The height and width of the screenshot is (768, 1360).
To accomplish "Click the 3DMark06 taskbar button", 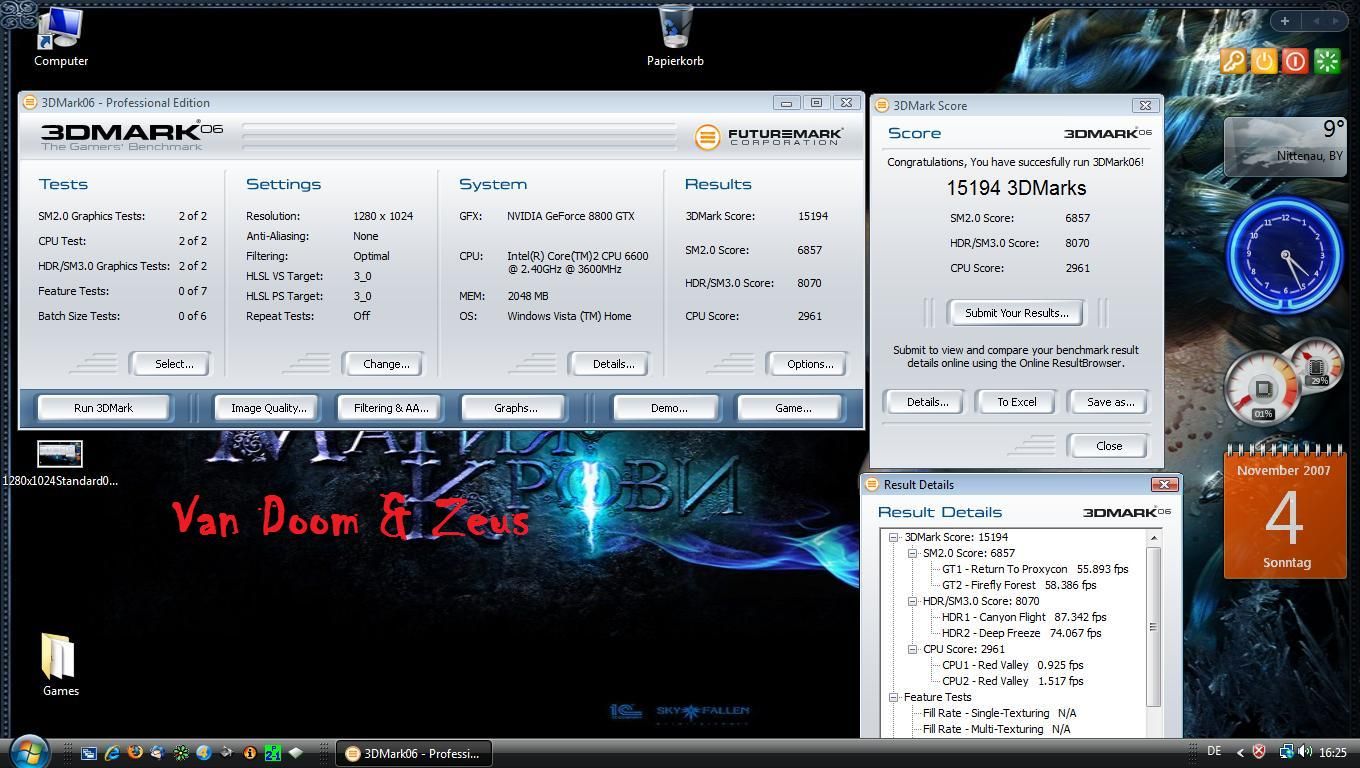I will coord(413,754).
